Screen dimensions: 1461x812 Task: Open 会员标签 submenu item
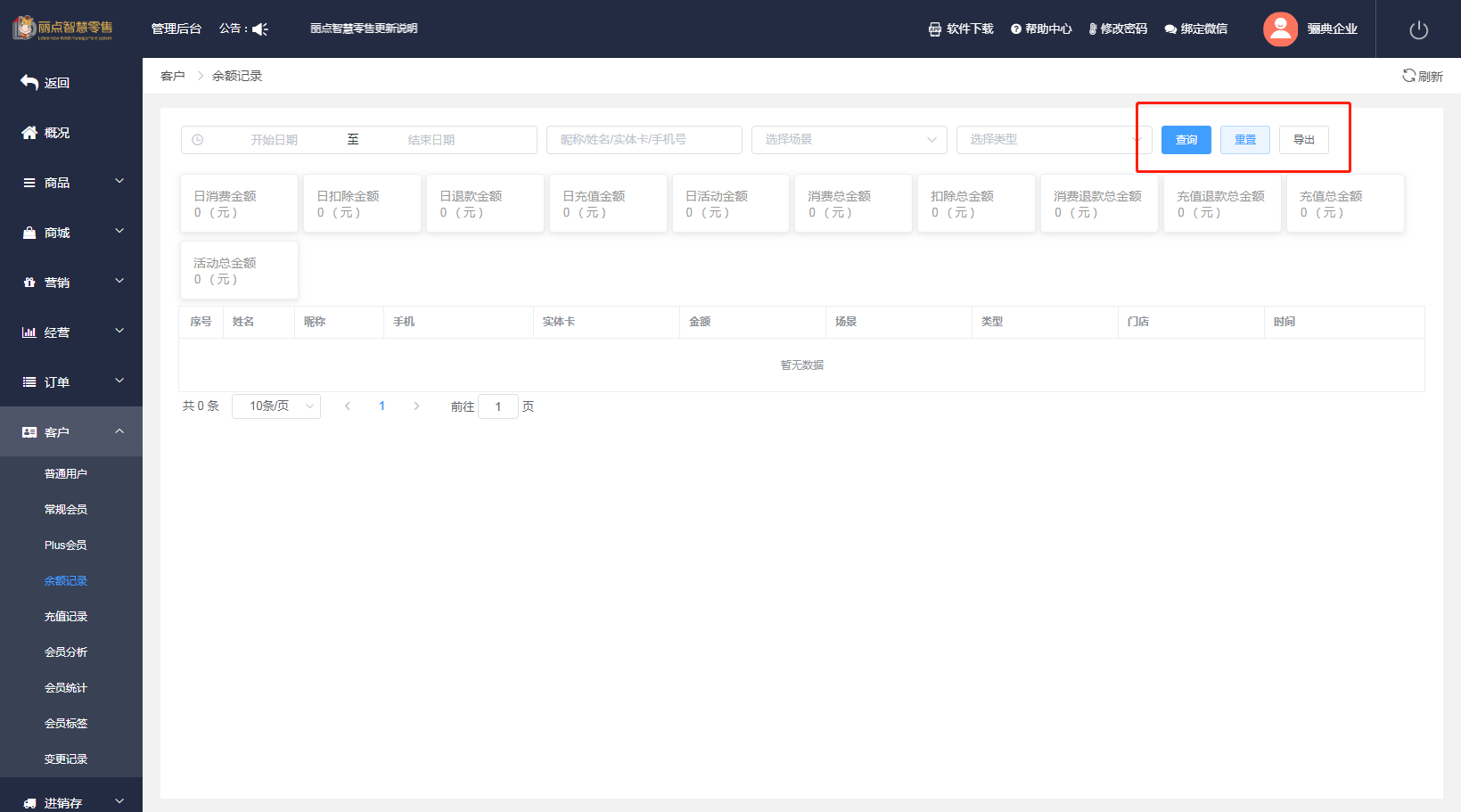click(x=66, y=723)
